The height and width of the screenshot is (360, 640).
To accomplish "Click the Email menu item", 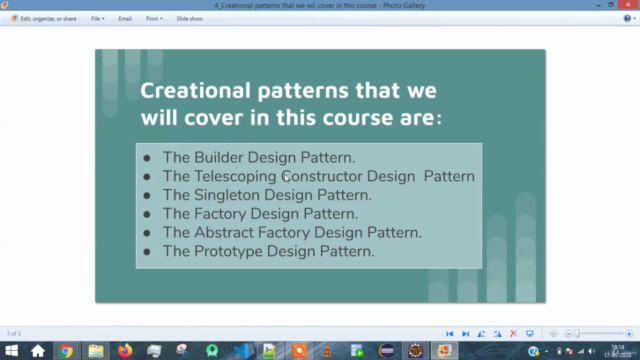I will tap(125, 19).
